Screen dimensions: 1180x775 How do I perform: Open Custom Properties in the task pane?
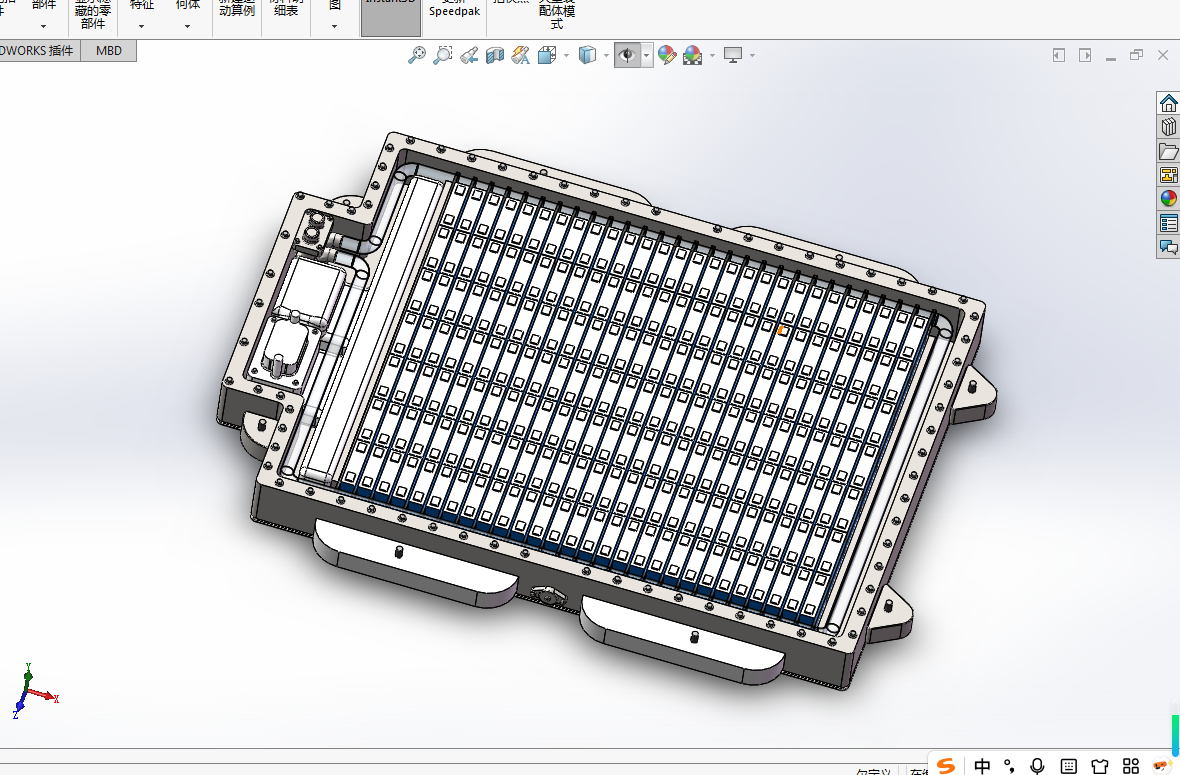[x=1168, y=223]
